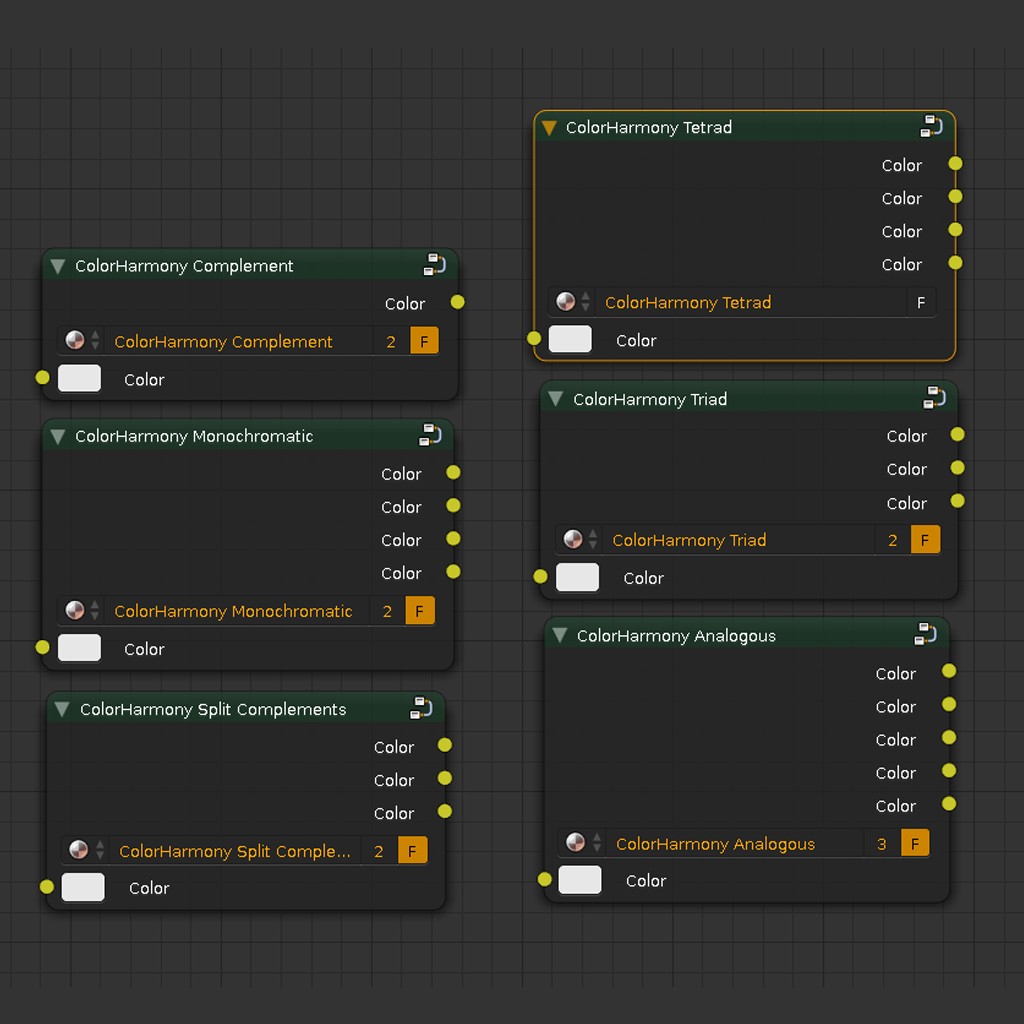Screen dimensions: 1024x1024
Task: Click the user count 3 on ColorHarmony Analogous
Action: pyautogui.click(x=881, y=843)
